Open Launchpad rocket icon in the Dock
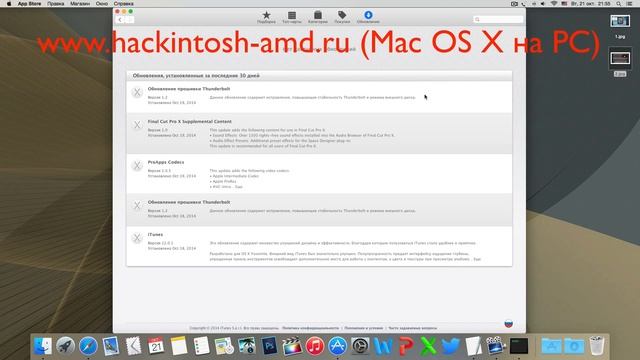 (65, 346)
